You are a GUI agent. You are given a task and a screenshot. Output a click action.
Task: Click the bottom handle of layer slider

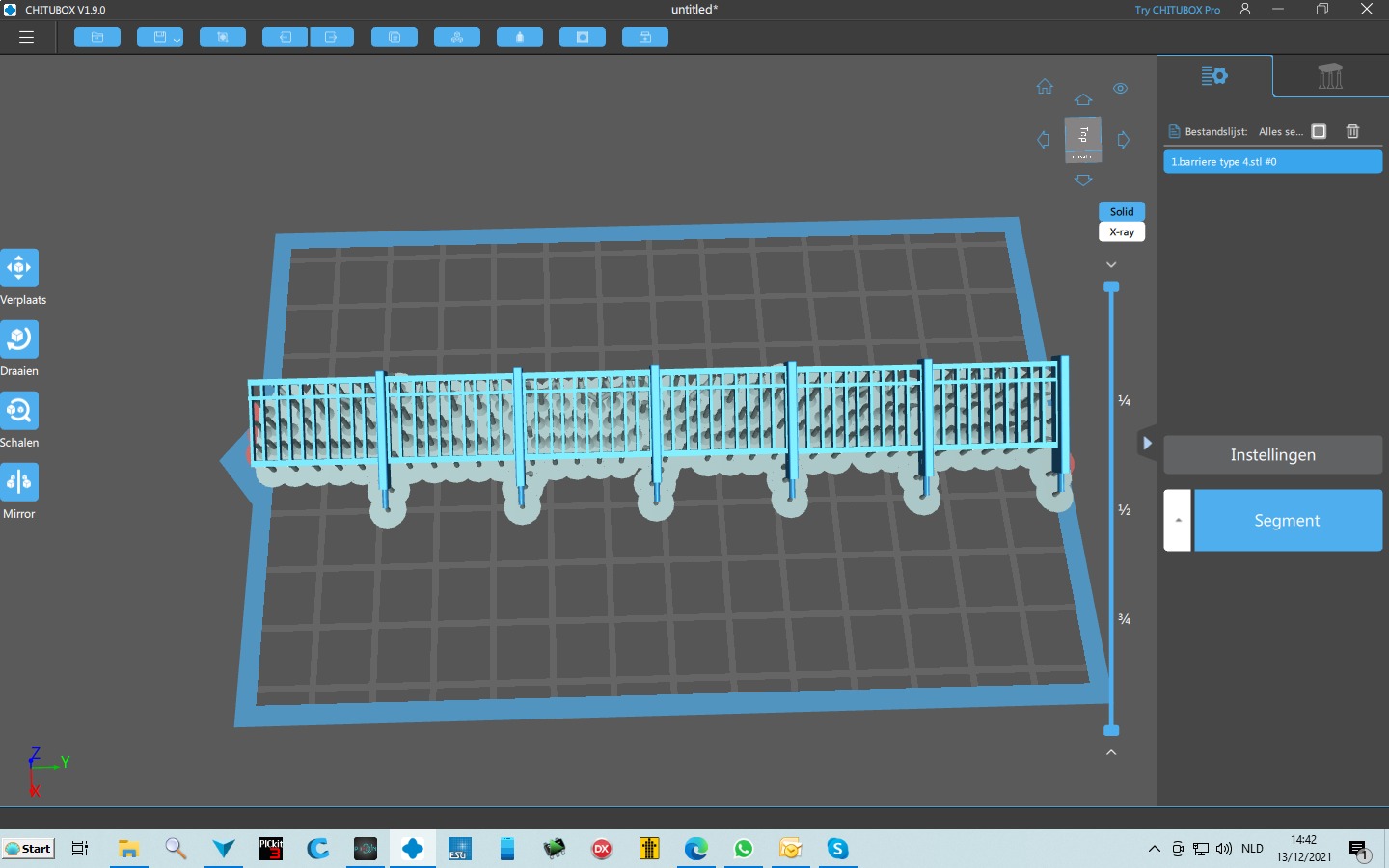pyautogui.click(x=1111, y=730)
